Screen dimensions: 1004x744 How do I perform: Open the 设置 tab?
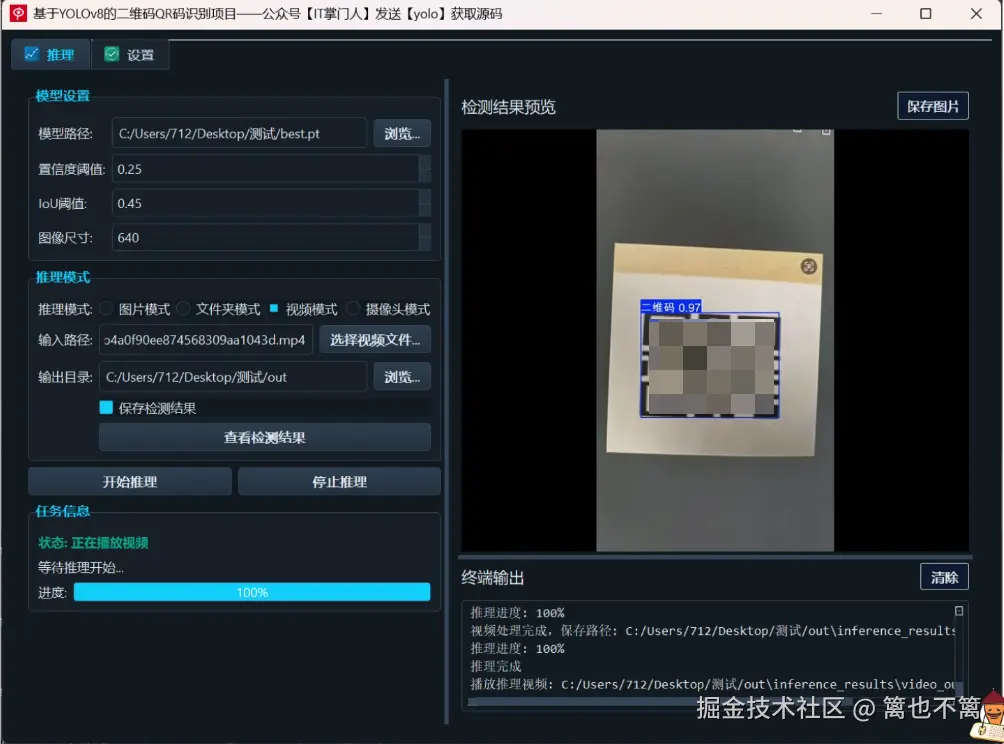(130, 55)
